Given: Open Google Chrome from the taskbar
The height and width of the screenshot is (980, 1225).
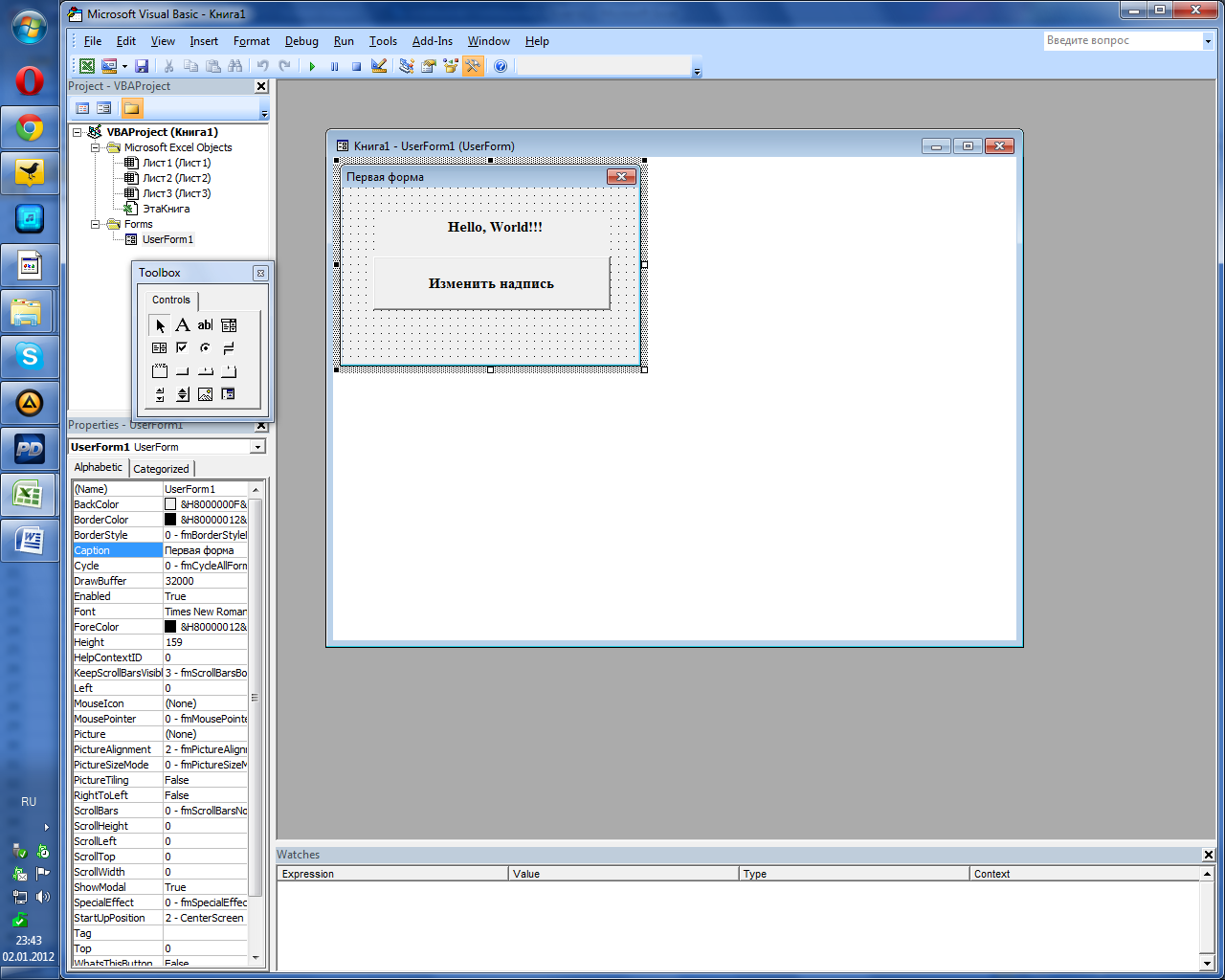Looking at the screenshot, I should pos(30,127).
